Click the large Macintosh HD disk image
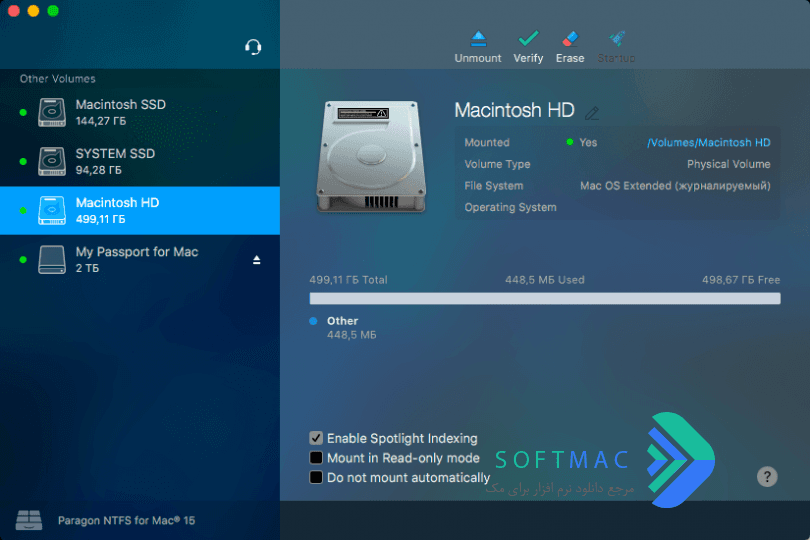The image size is (810, 540). [x=371, y=157]
